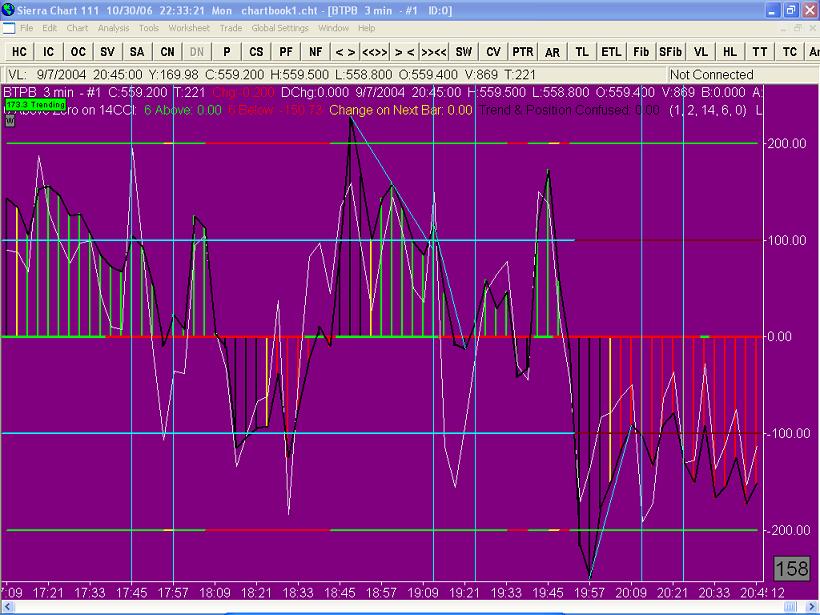The image size is (820, 615).
Task: Click the P toolbar button
Action: [x=226, y=52]
